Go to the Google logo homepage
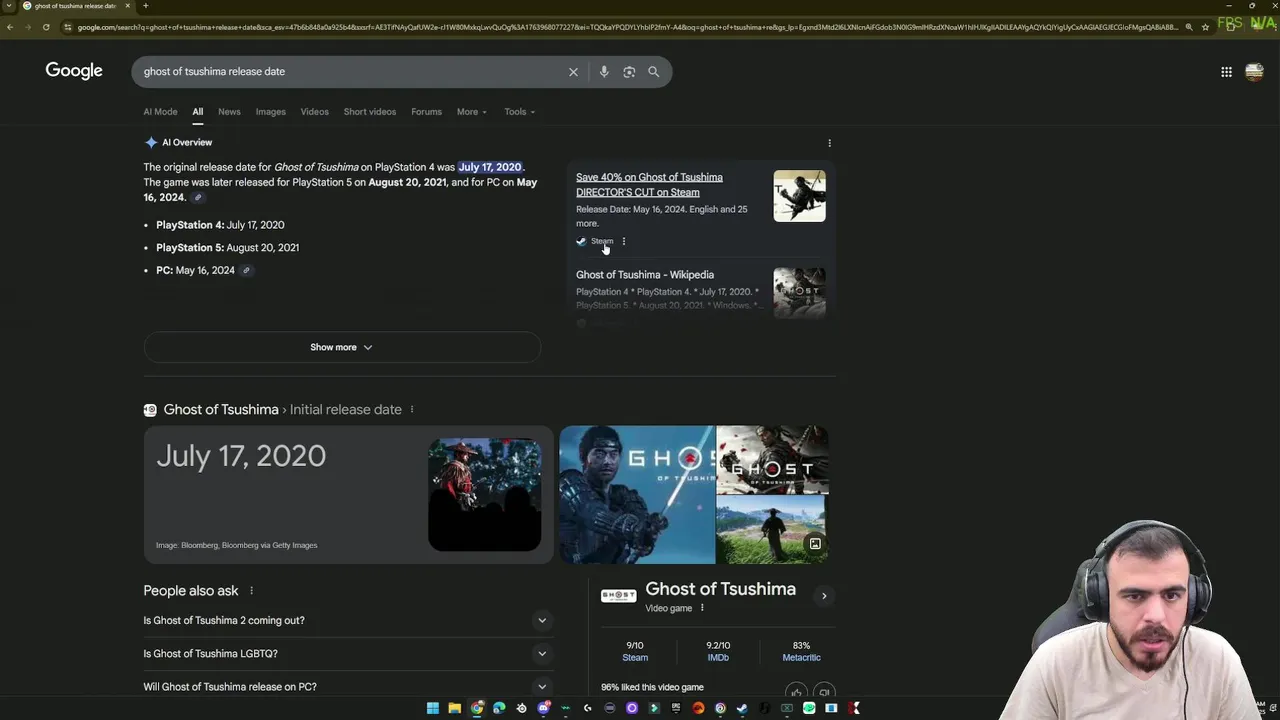Screen dimensions: 1280x720 click(x=74, y=71)
